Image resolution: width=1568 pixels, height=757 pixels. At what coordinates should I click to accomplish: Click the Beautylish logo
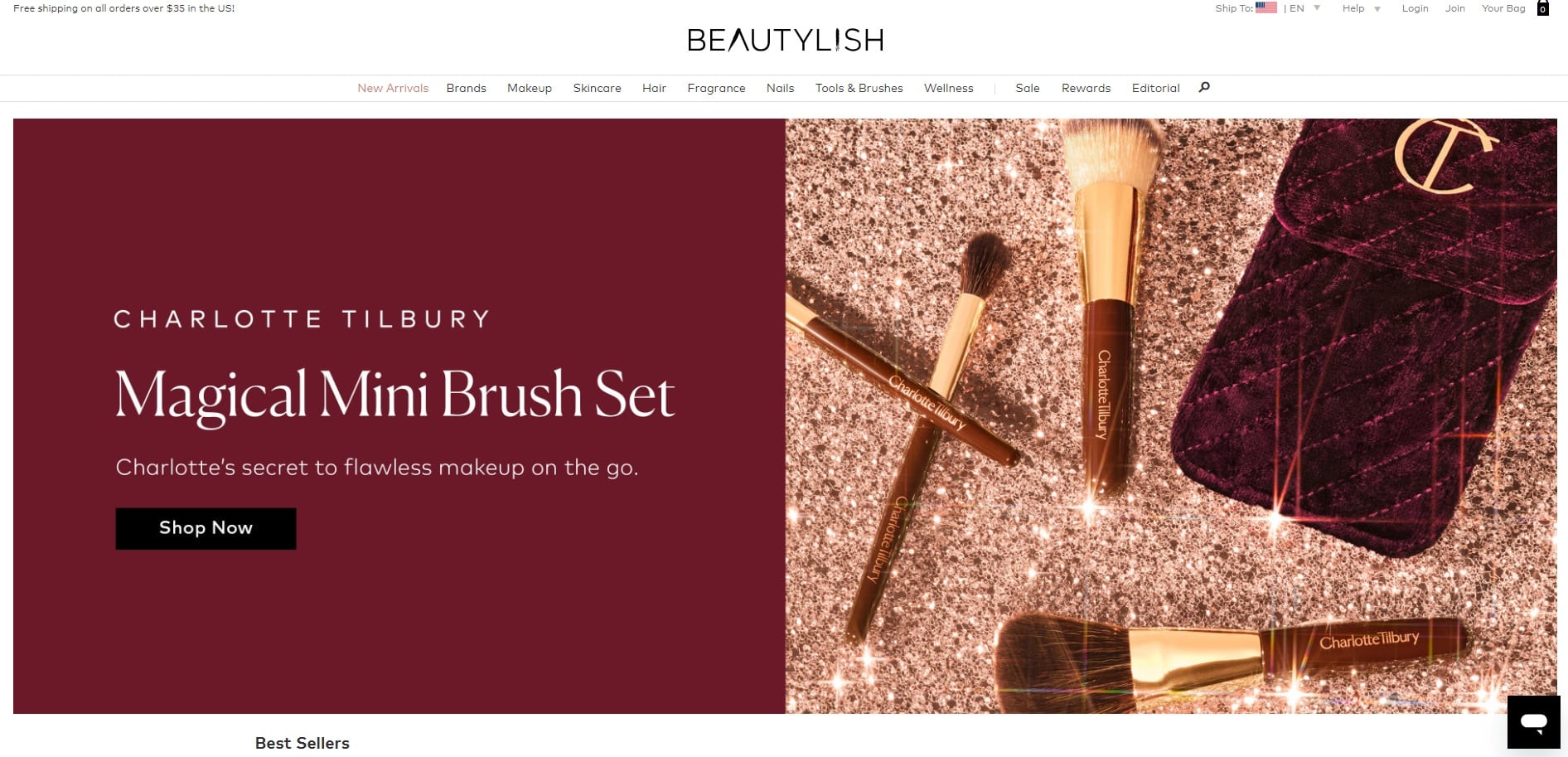click(x=785, y=40)
